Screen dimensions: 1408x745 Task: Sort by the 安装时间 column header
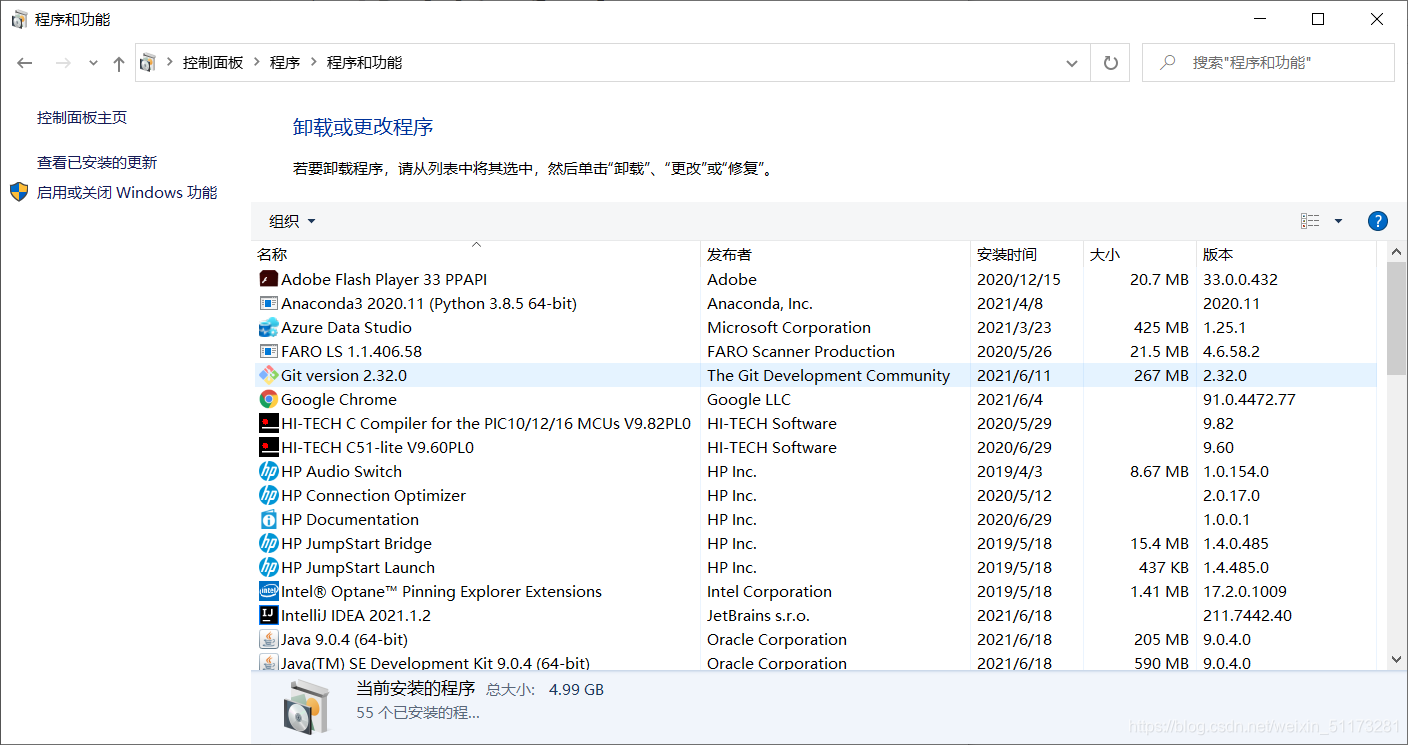pyautogui.click(x=1027, y=255)
